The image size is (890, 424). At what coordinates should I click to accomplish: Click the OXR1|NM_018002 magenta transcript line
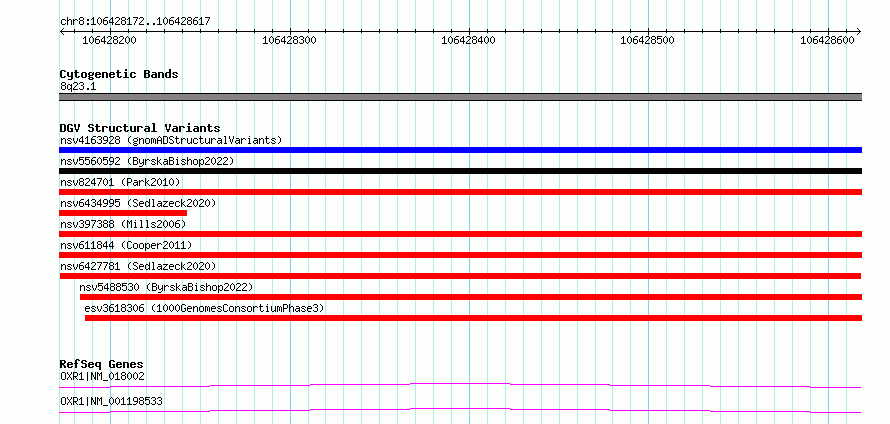pos(460,385)
